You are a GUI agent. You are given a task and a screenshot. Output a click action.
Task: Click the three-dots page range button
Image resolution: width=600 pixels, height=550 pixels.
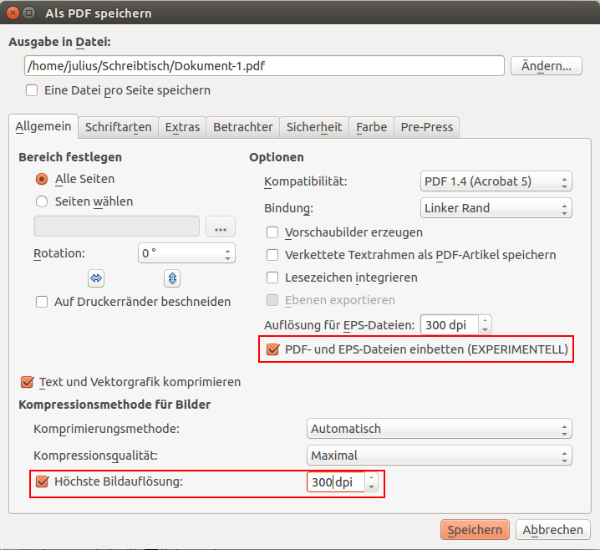220,227
